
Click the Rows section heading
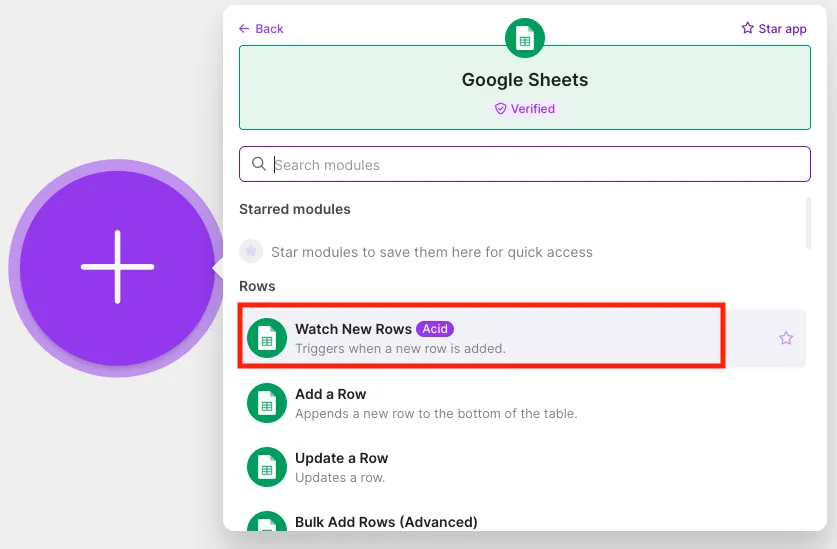click(257, 286)
